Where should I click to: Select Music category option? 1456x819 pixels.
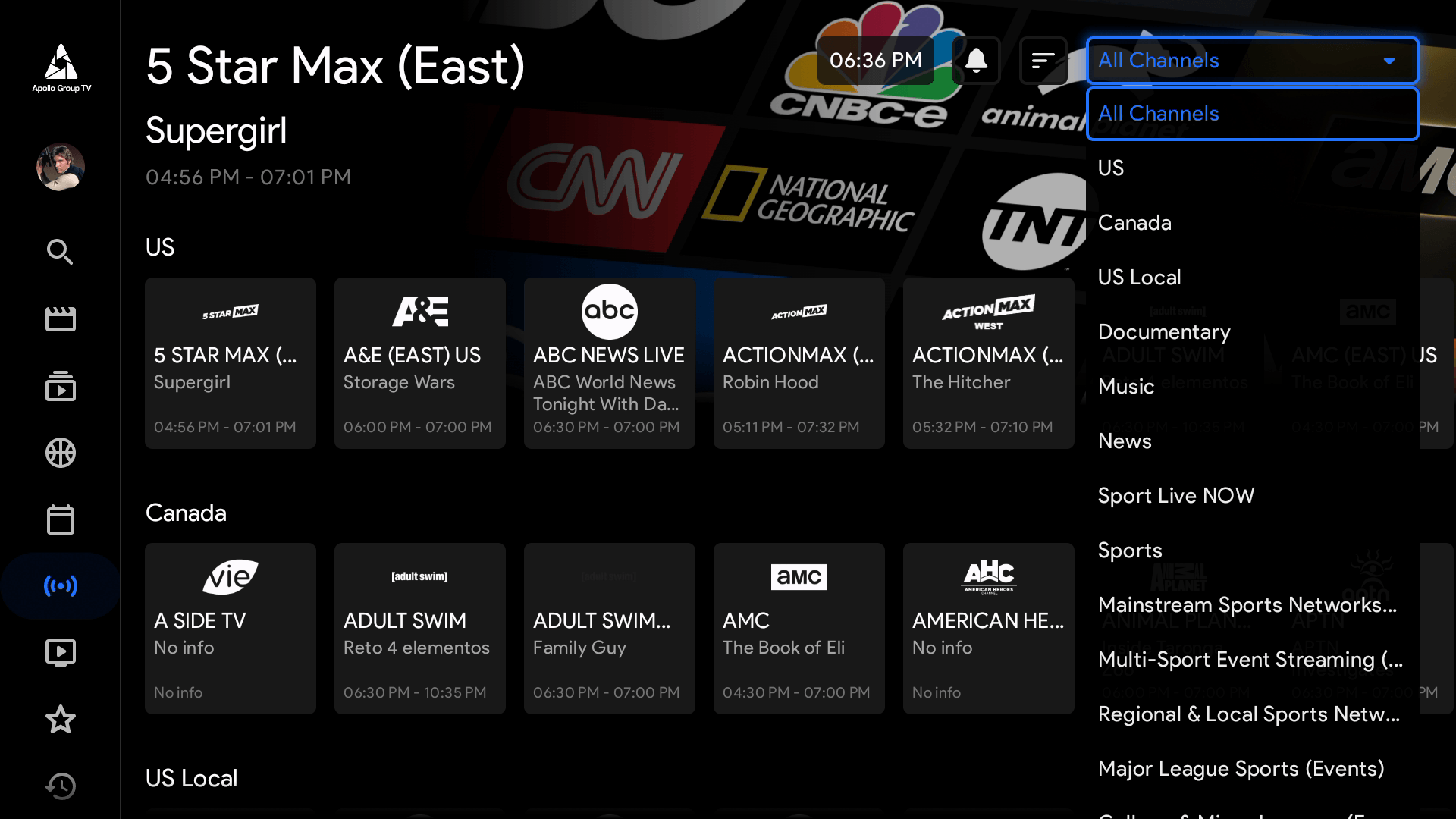coord(1253,387)
